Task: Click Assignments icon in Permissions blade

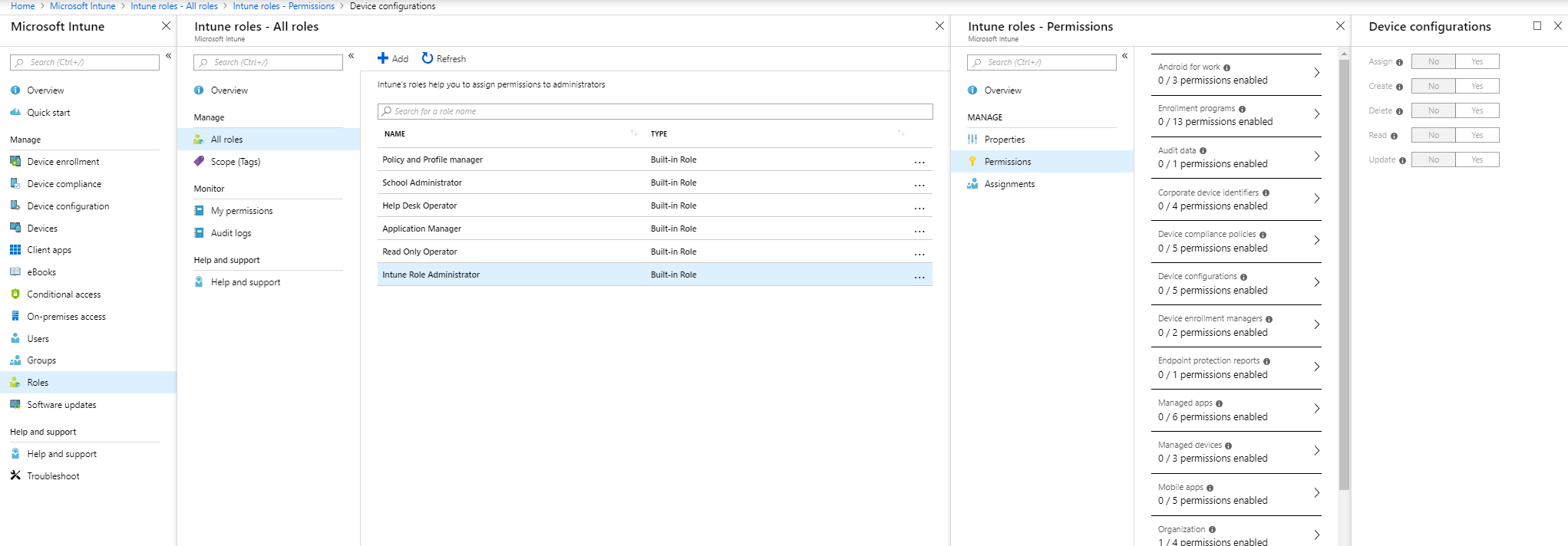Action: coord(972,184)
